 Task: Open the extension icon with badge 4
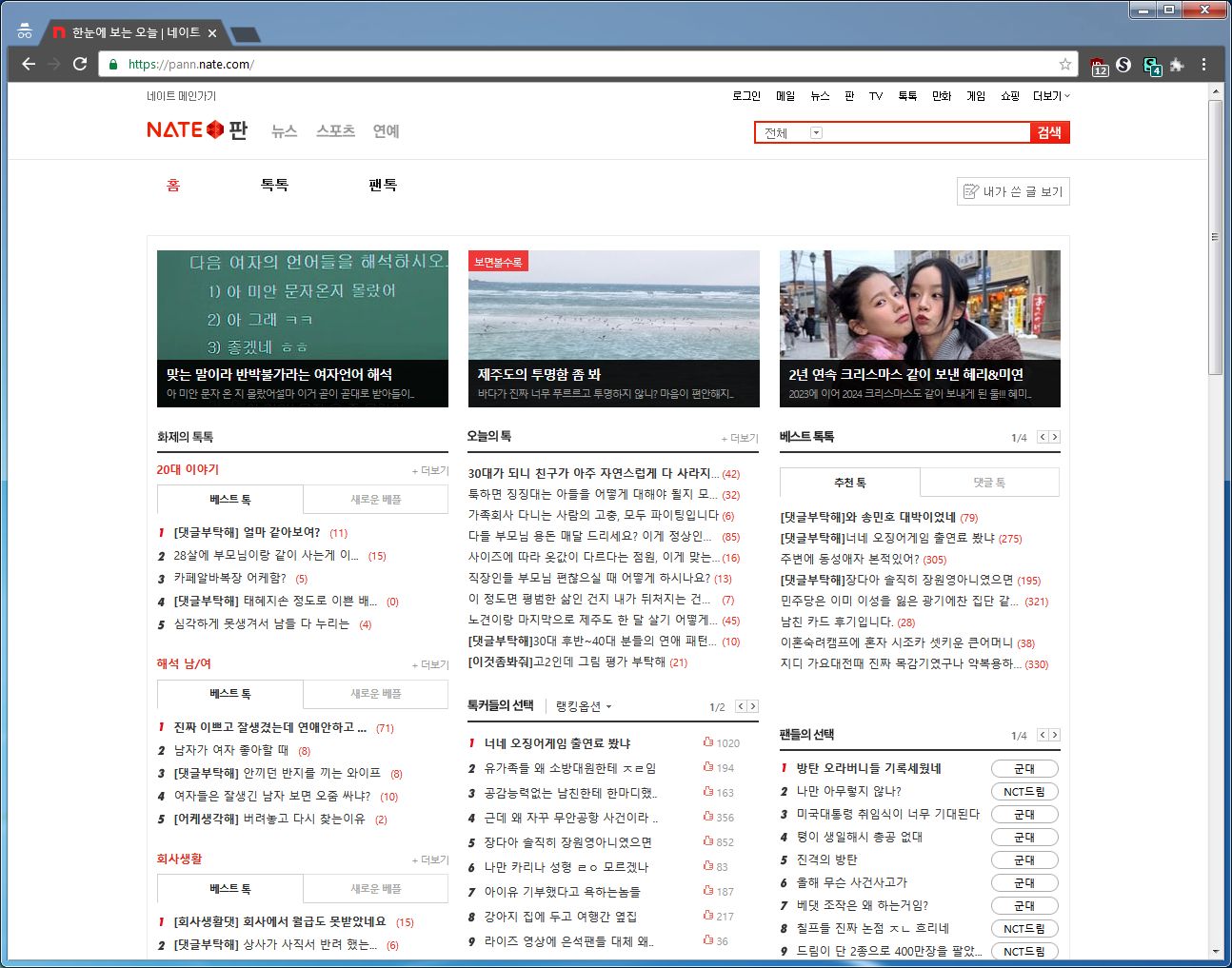(x=1152, y=66)
